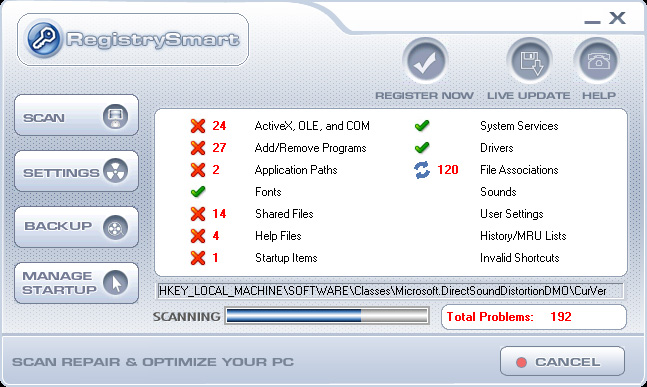This screenshot has width=647, height=387.
Task: Open Live Update floppy disk icon
Action: click(529, 61)
